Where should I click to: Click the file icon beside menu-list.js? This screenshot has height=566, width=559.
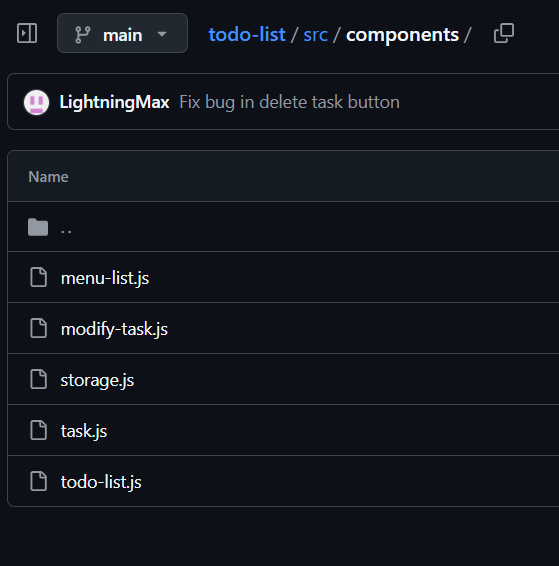point(38,277)
